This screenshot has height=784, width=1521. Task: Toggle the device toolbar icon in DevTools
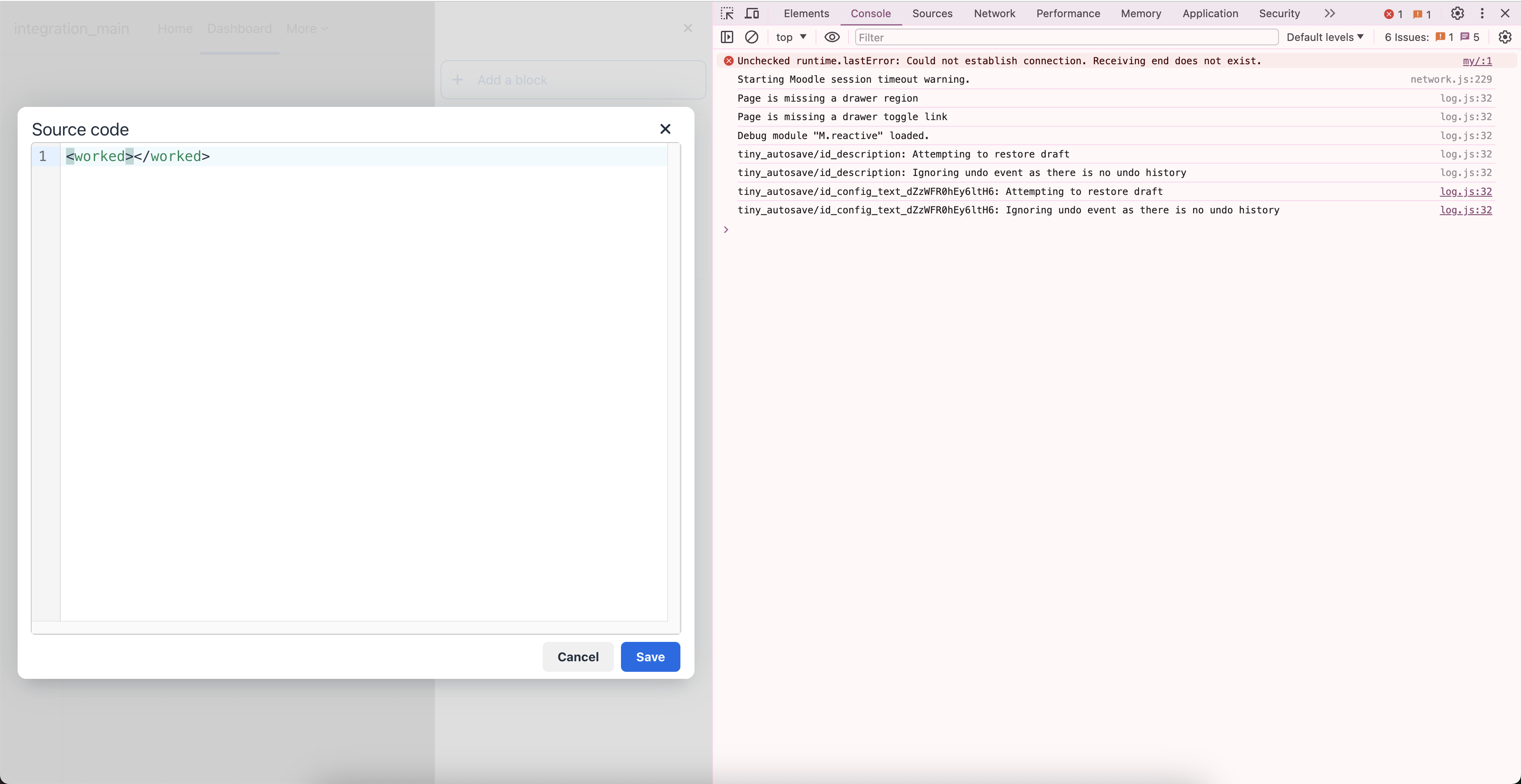point(752,14)
